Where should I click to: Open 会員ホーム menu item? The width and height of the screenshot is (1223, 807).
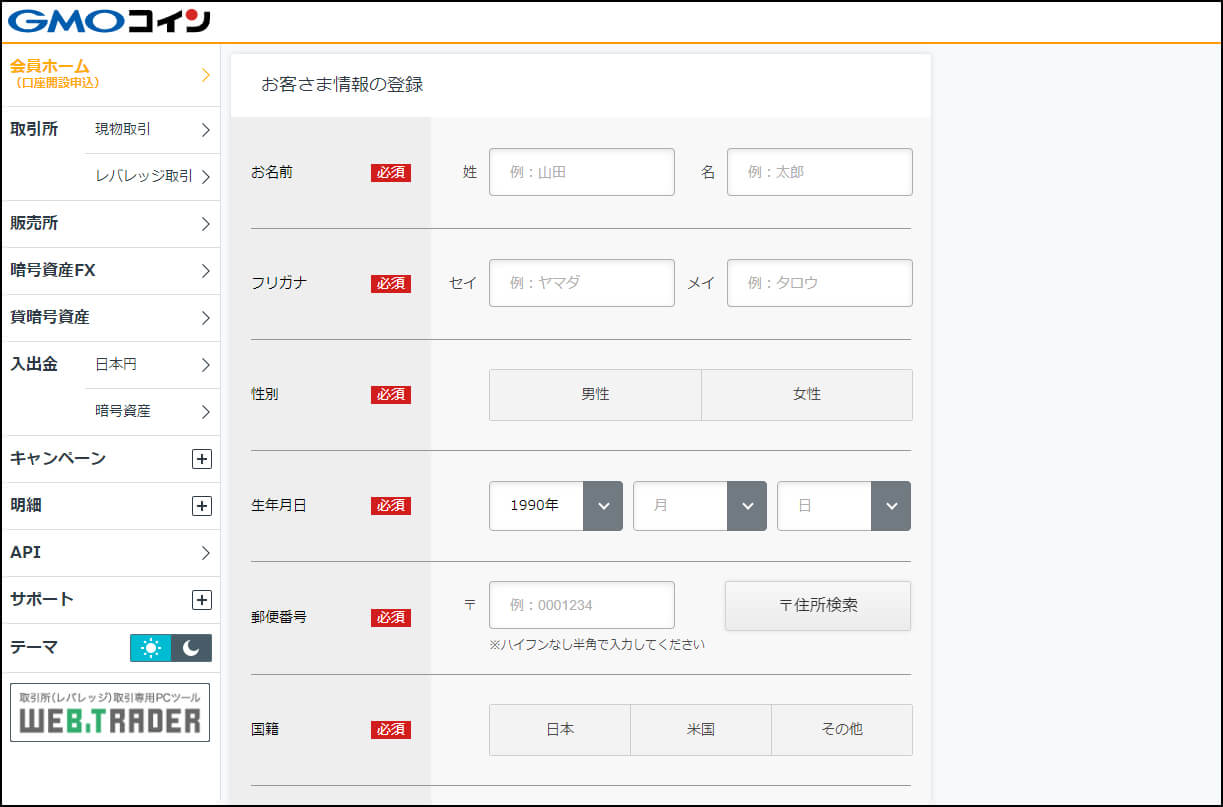pyautogui.click(x=110, y=74)
